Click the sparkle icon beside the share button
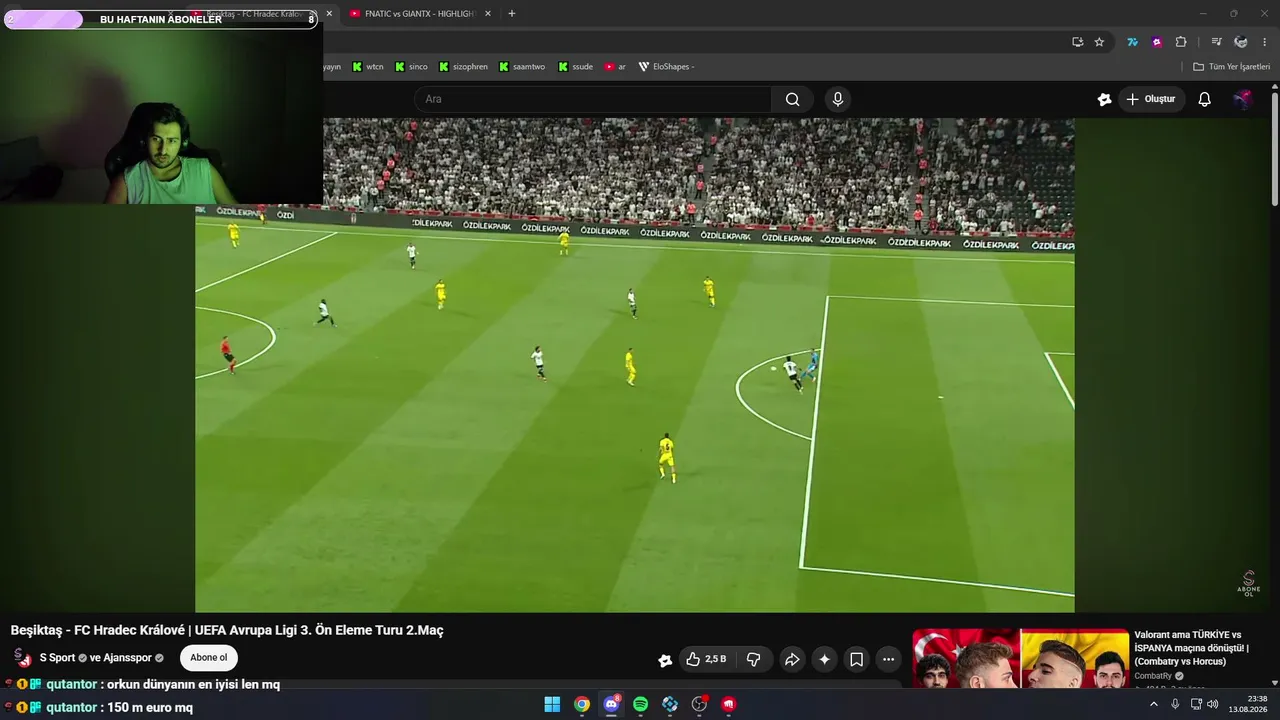The width and height of the screenshot is (1280, 720). click(x=824, y=659)
